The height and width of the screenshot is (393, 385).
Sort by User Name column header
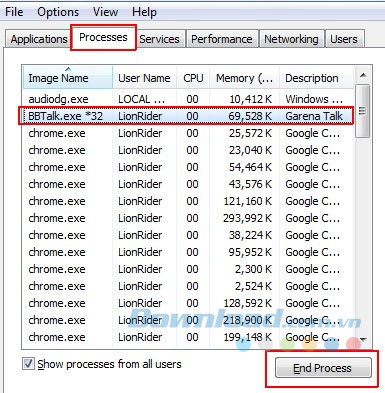(x=144, y=78)
